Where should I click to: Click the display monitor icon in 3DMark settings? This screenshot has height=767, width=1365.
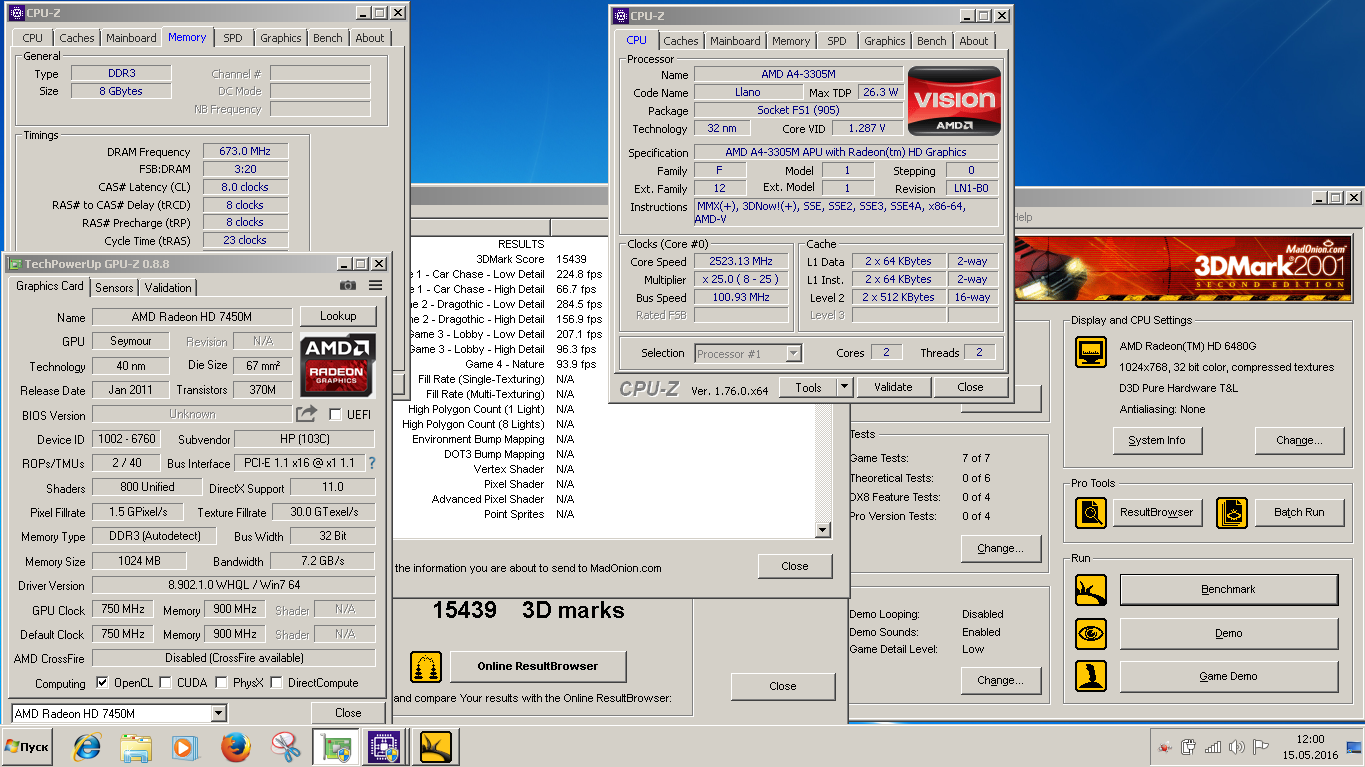[x=1090, y=352]
